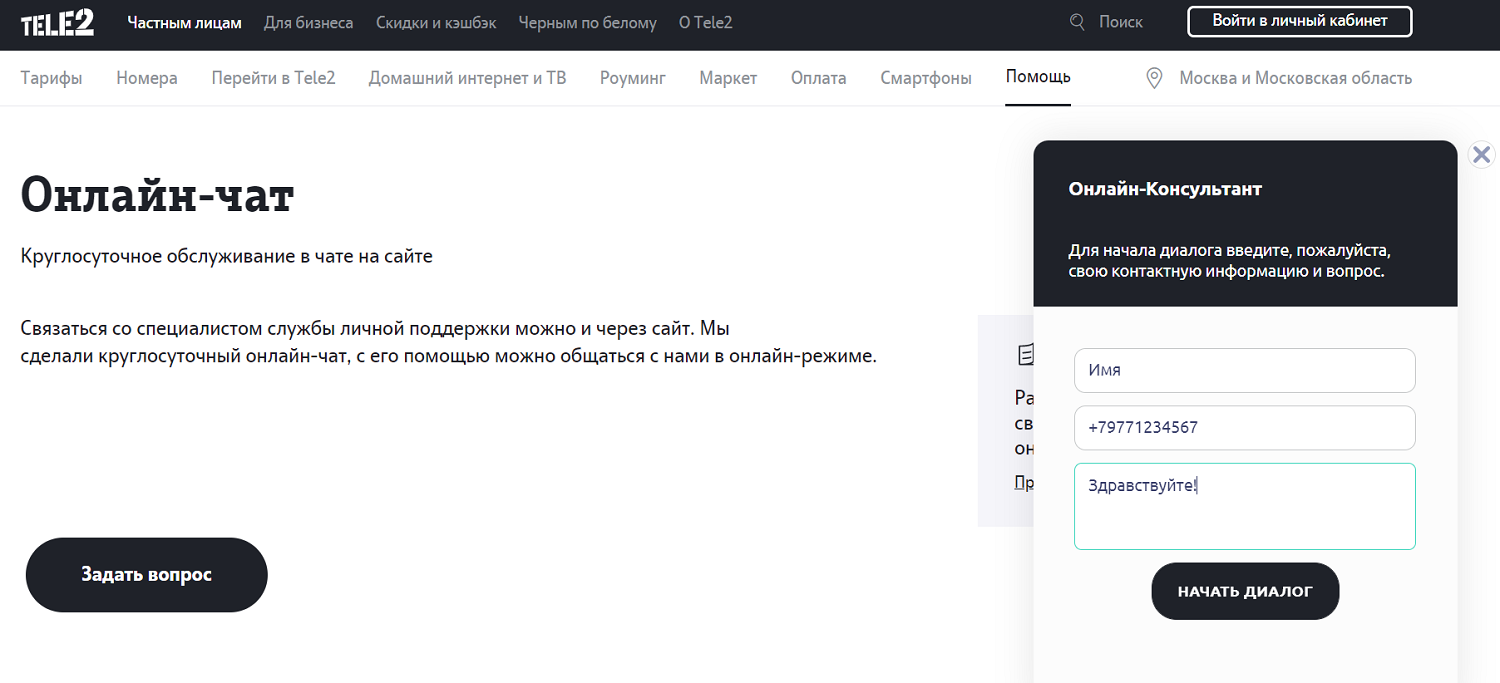1500x683 pixels.
Task: Open the Смартфоны tab
Action: [926, 78]
